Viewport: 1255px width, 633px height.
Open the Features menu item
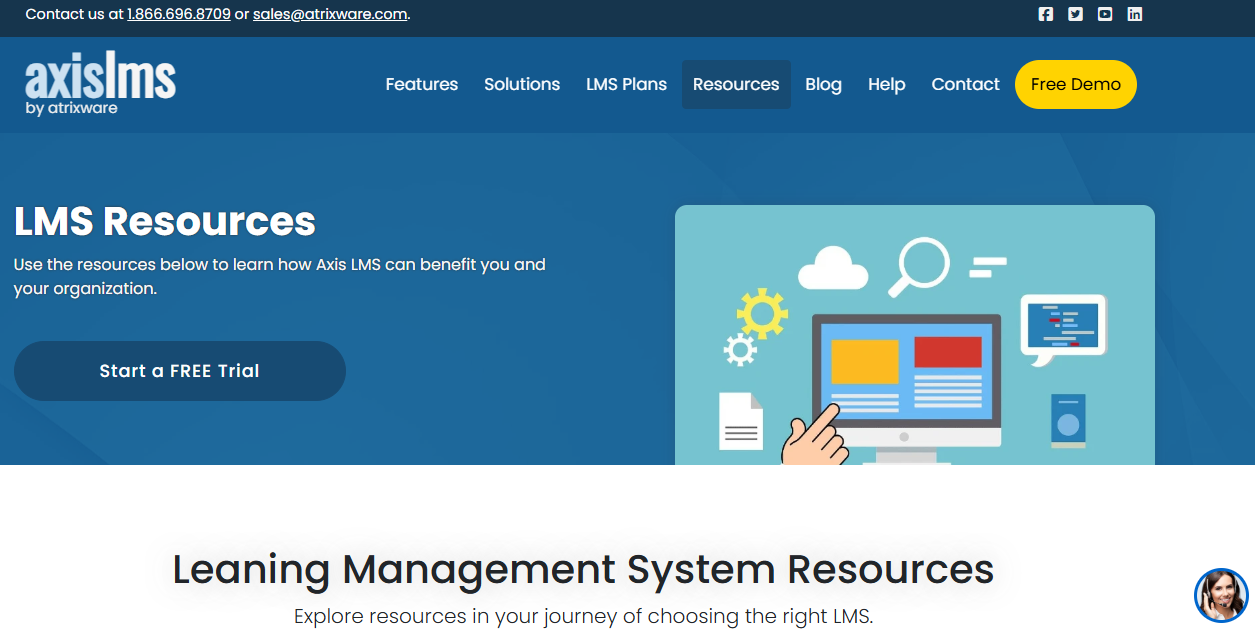(422, 84)
